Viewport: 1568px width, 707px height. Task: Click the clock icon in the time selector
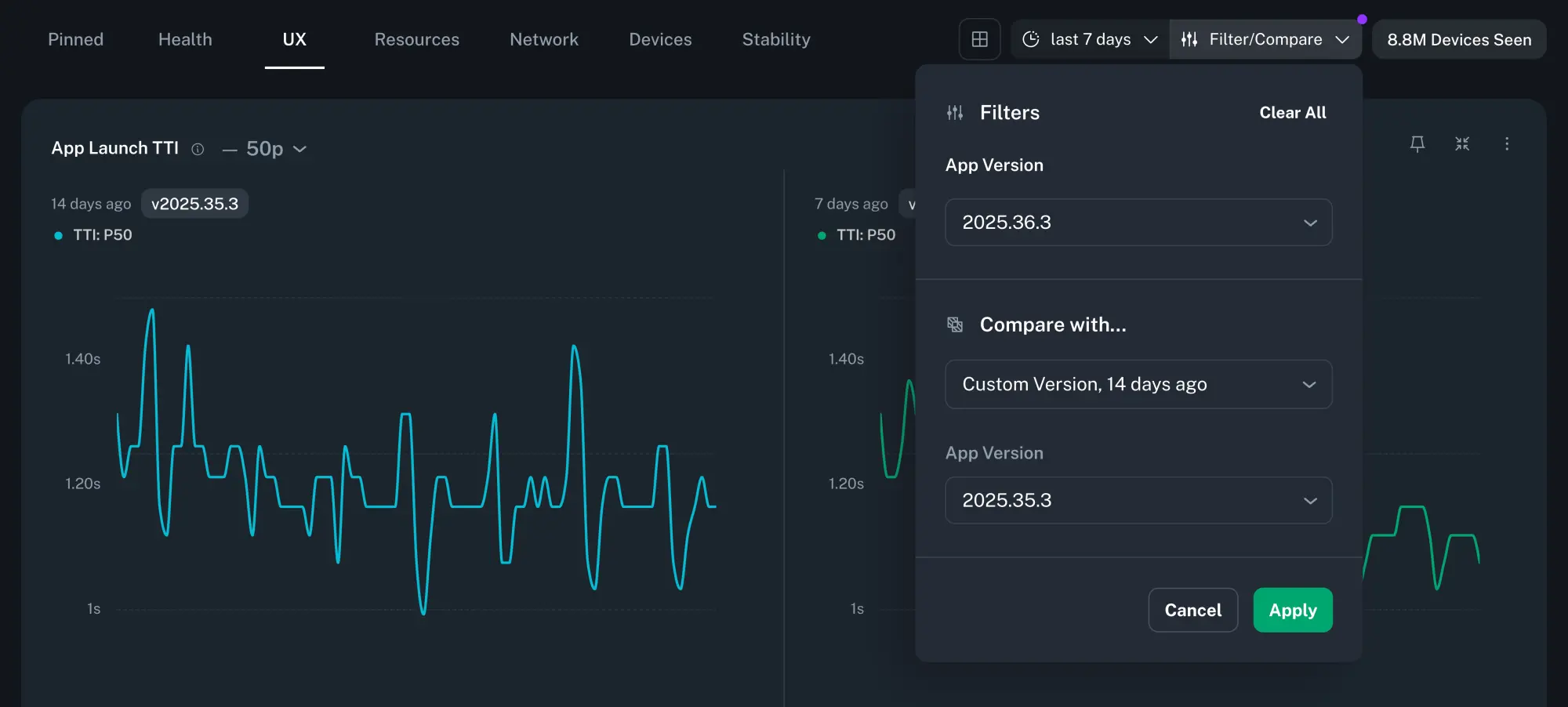tap(1030, 39)
